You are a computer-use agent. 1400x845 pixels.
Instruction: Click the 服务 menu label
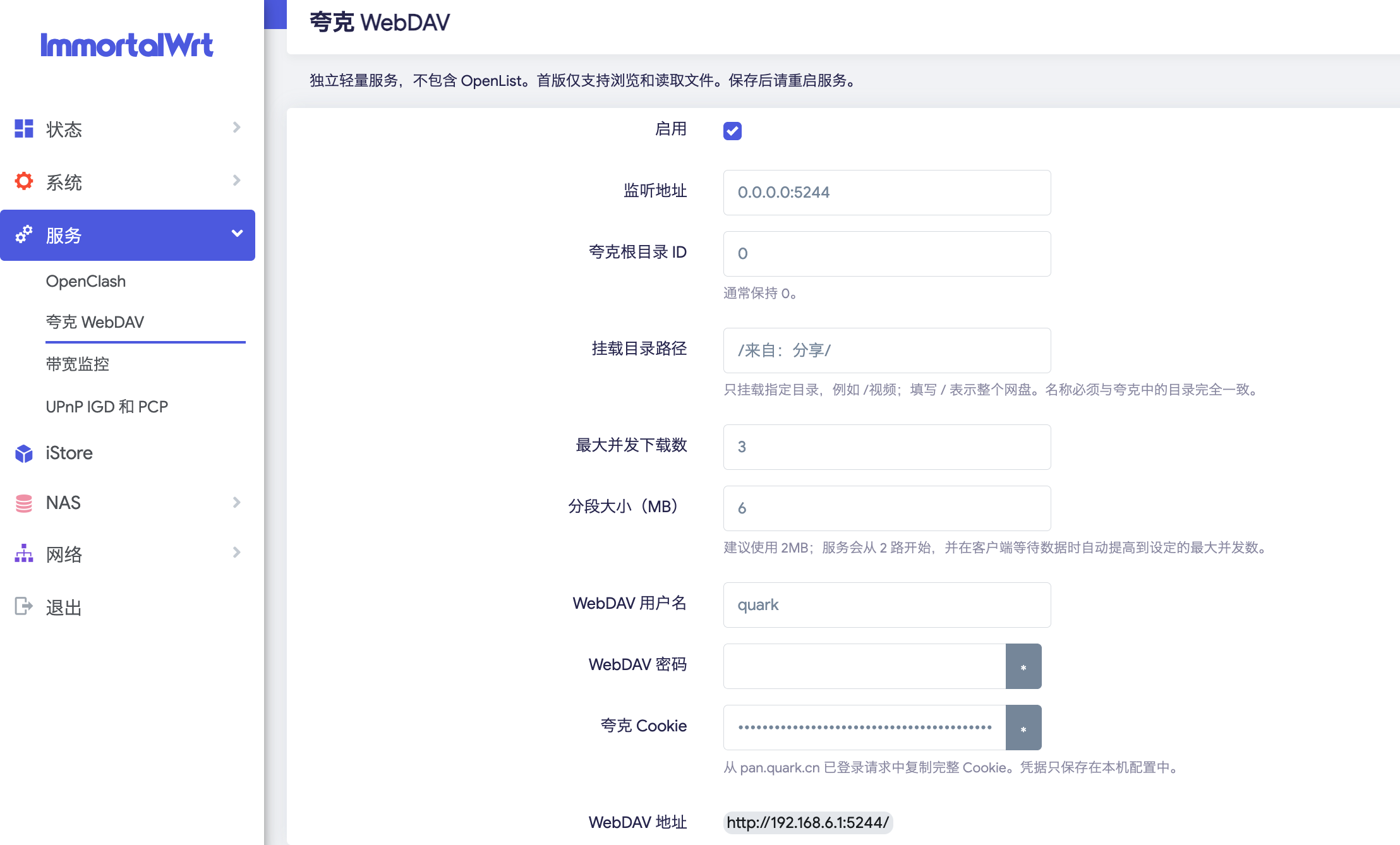pyautogui.click(x=64, y=236)
